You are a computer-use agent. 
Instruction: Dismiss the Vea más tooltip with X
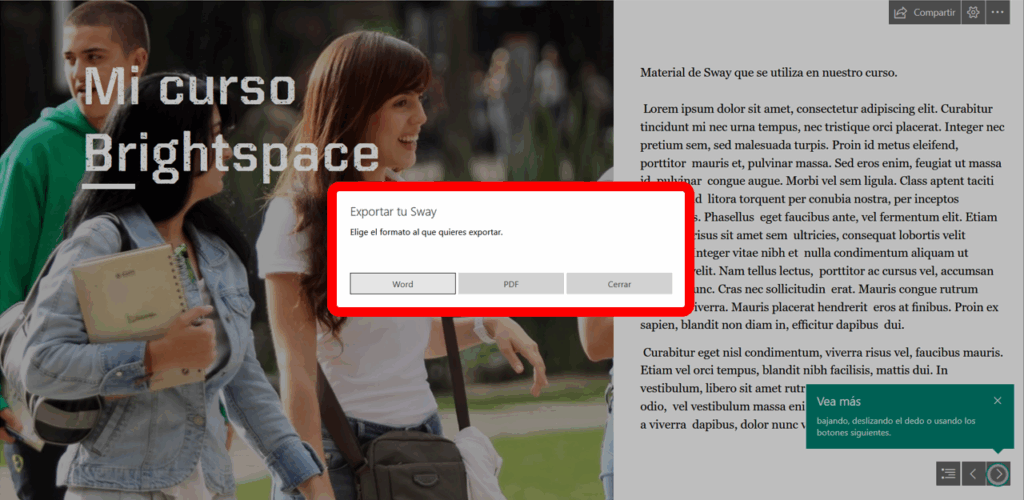coord(997,401)
